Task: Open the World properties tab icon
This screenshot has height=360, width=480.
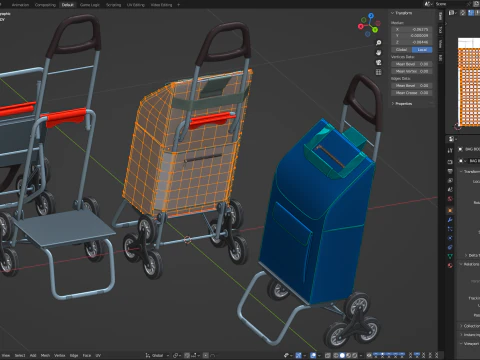Action: (450, 199)
